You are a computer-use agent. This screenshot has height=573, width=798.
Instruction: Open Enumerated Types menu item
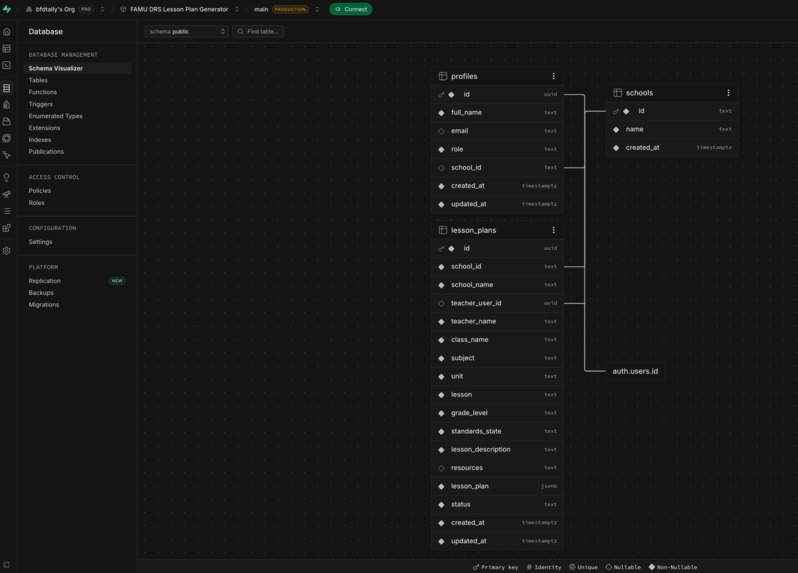(55, 116)
